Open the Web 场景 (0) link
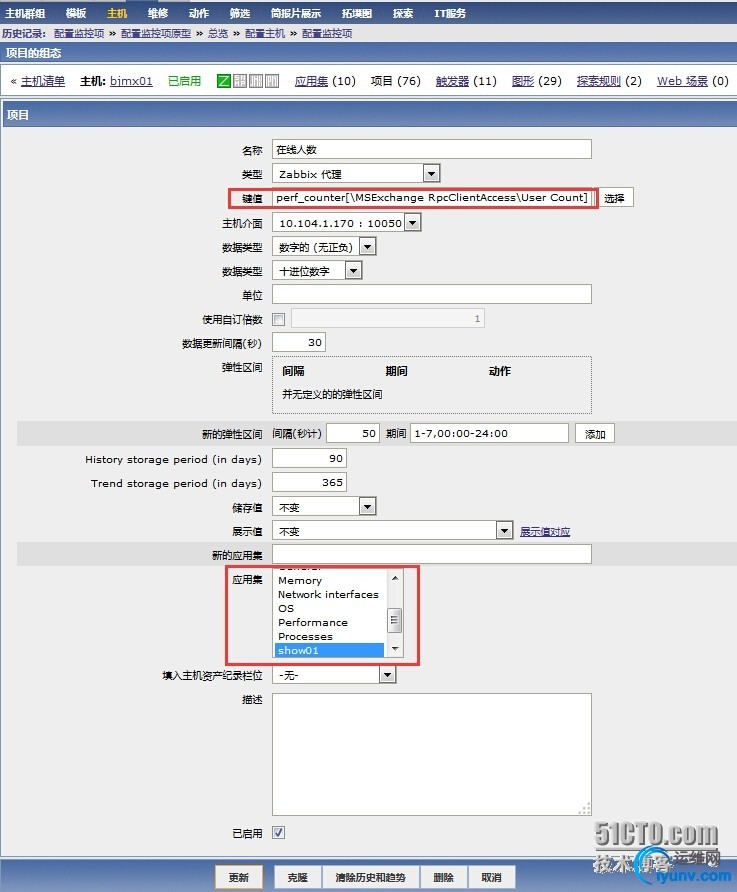Screen dimensions: 737x892 tap(682, 81)
